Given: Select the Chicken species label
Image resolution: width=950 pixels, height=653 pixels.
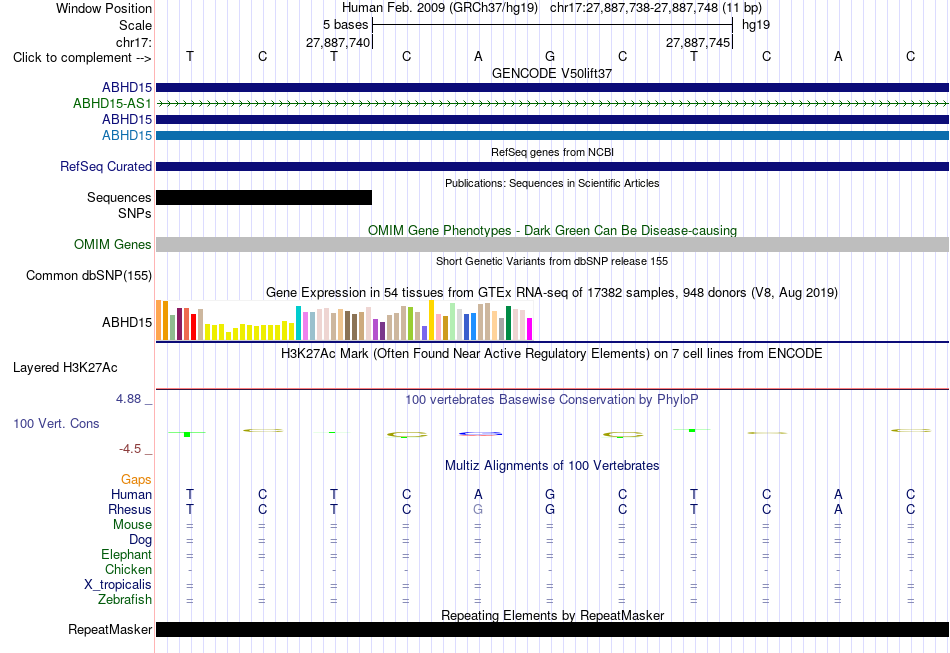Looking at the screenshot, I should (x=128, y=570).
